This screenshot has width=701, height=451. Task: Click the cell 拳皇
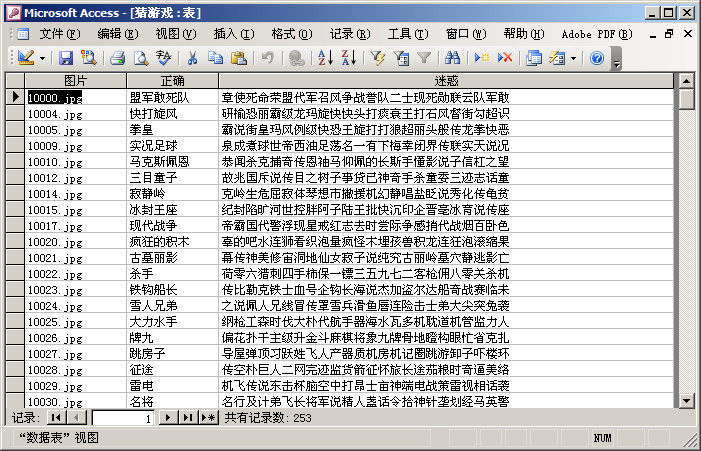click(x=173, y=130)
